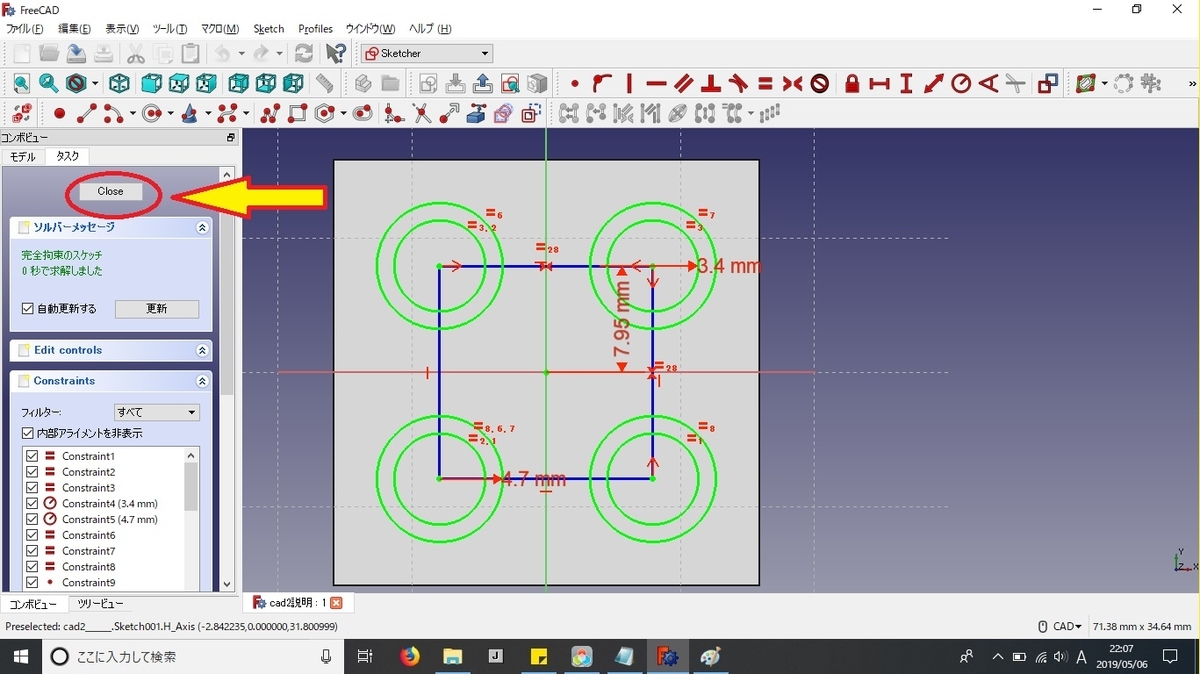Open the polygon tools dropdown arrow

tap(343, 113)
